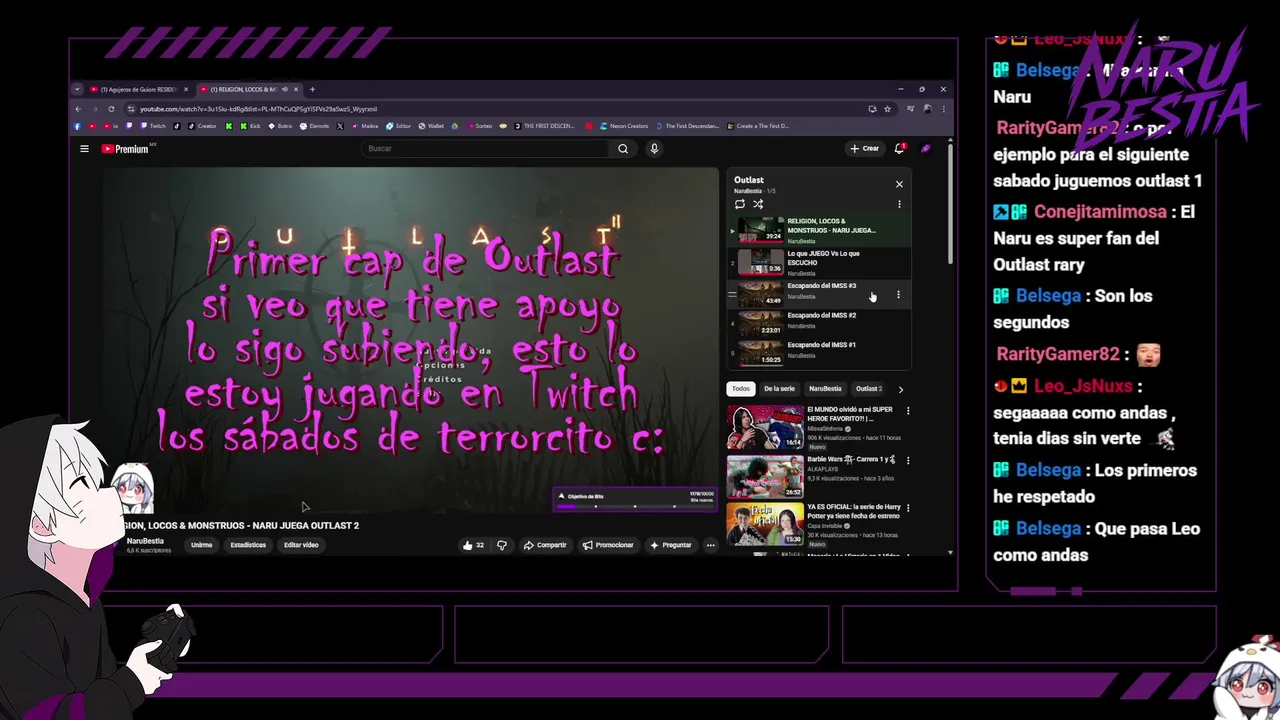This screenshot has width=1280, height=720.
Task: Open the Crear upload menu
Action: pyautogui.click(x=865, y=149)
